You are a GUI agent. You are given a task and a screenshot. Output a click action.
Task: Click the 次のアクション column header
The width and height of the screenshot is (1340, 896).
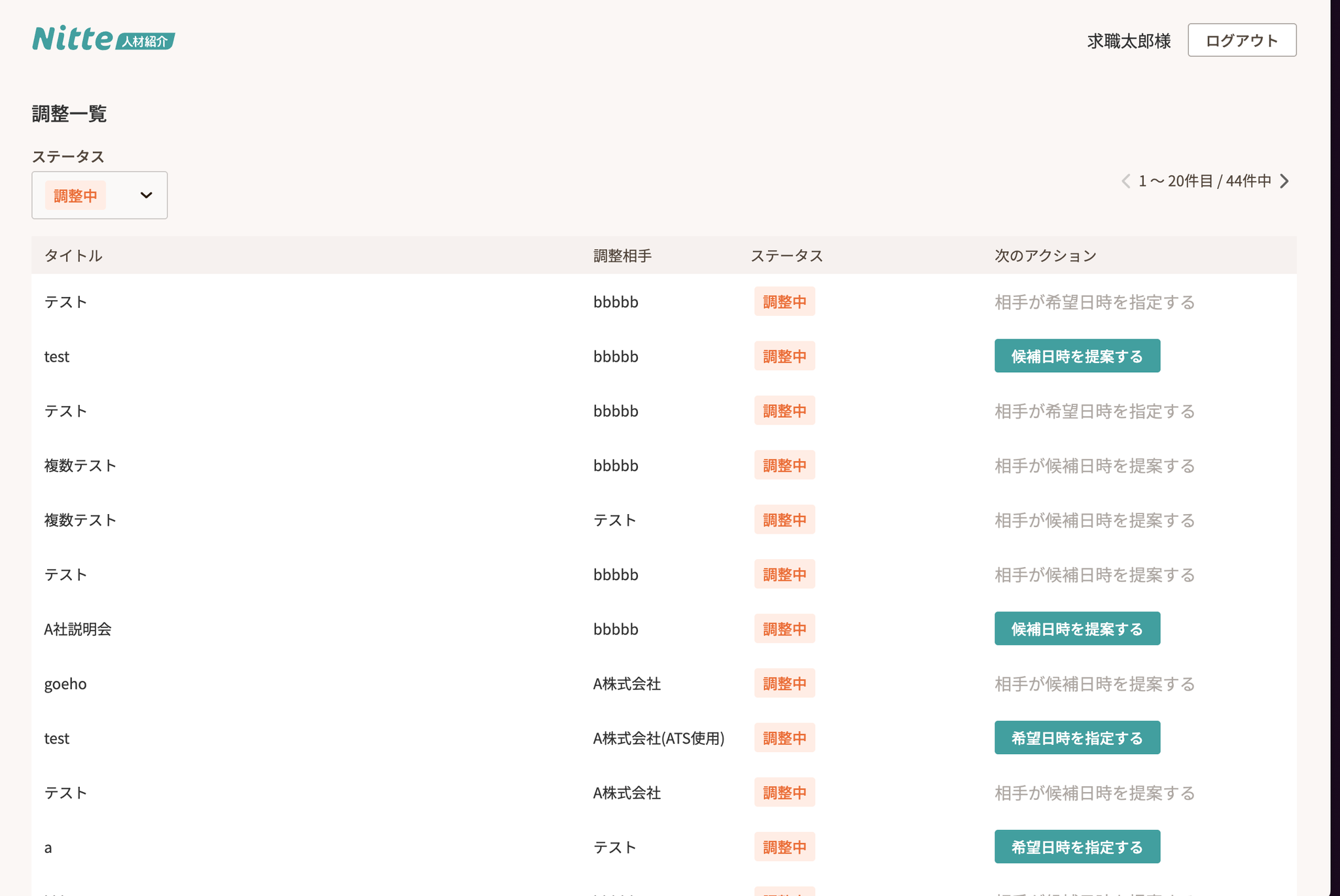tap(1045, 256)
